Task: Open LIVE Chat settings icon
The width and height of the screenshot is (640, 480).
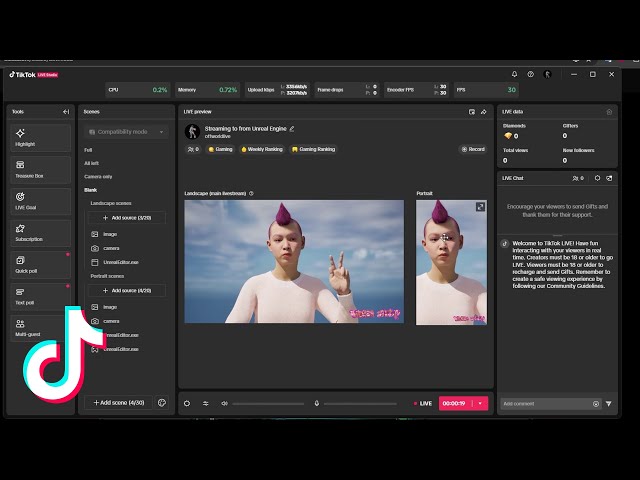Action: click(x=597, y=178)
